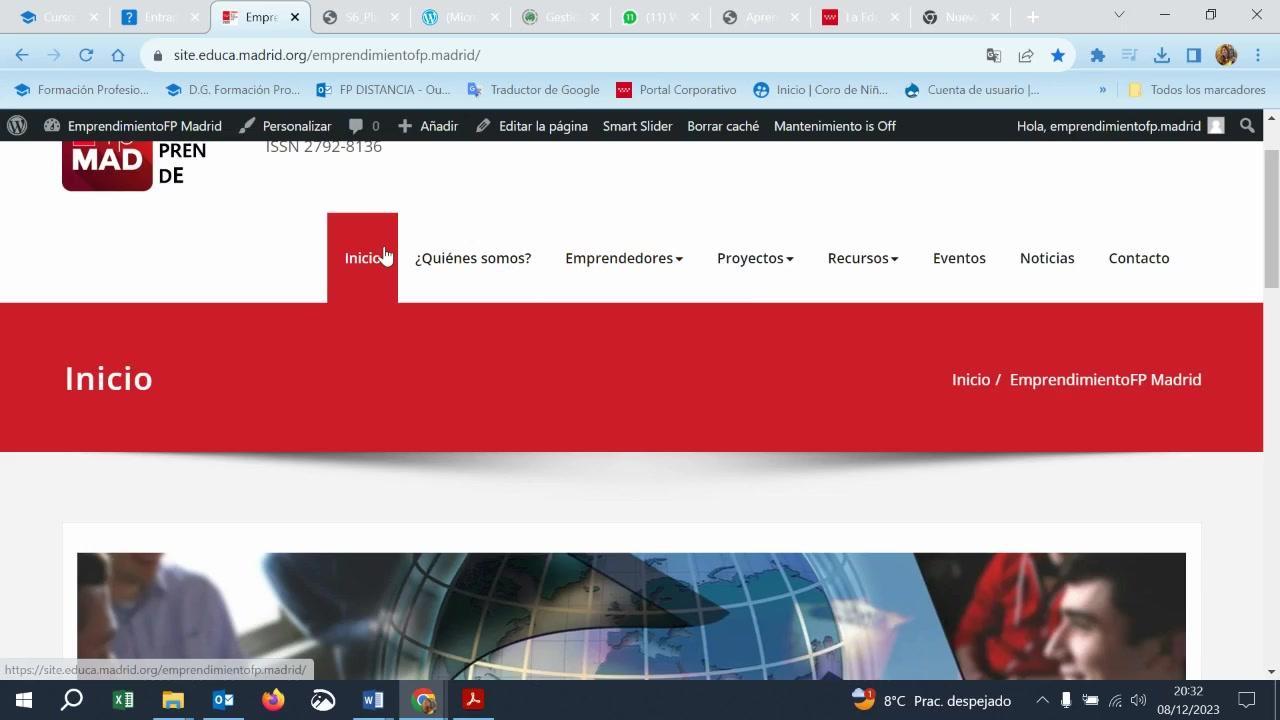Open the weather widget showing 8°C
This screenshot has width=1280, height=720.
[931, 700]
